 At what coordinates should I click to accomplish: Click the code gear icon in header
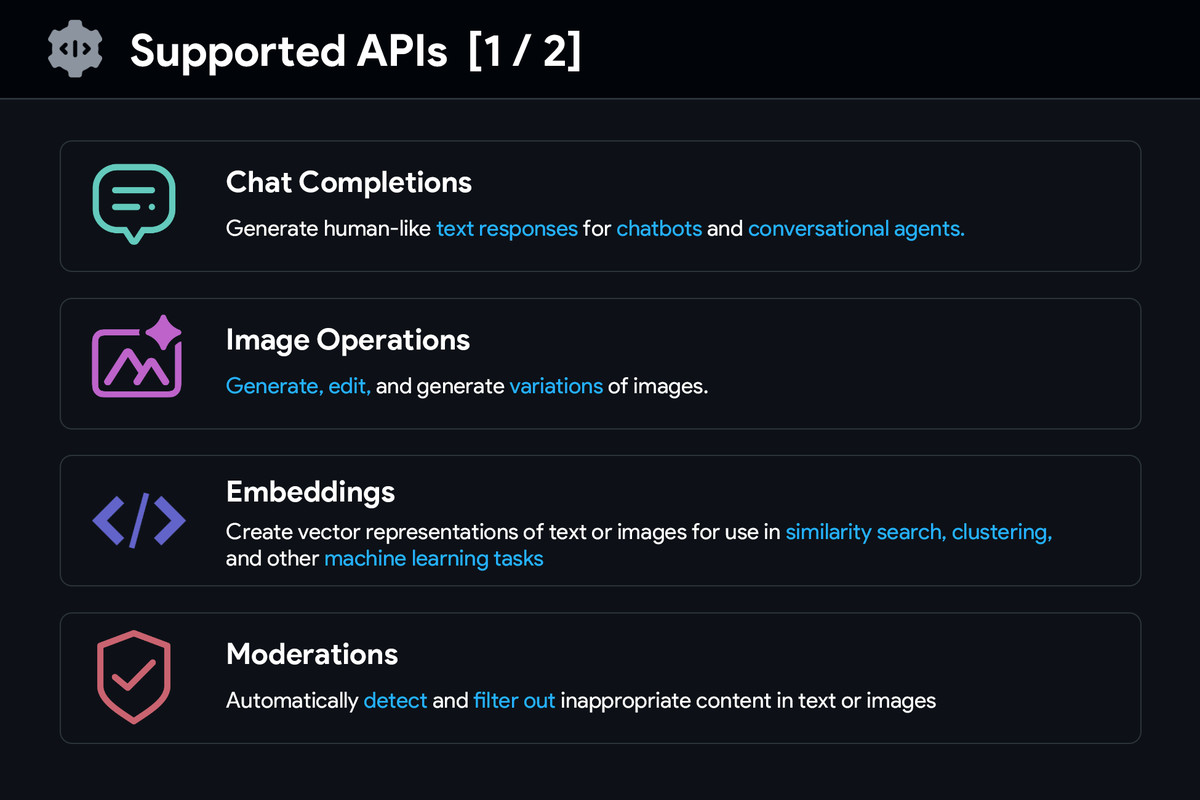[75, 49]
